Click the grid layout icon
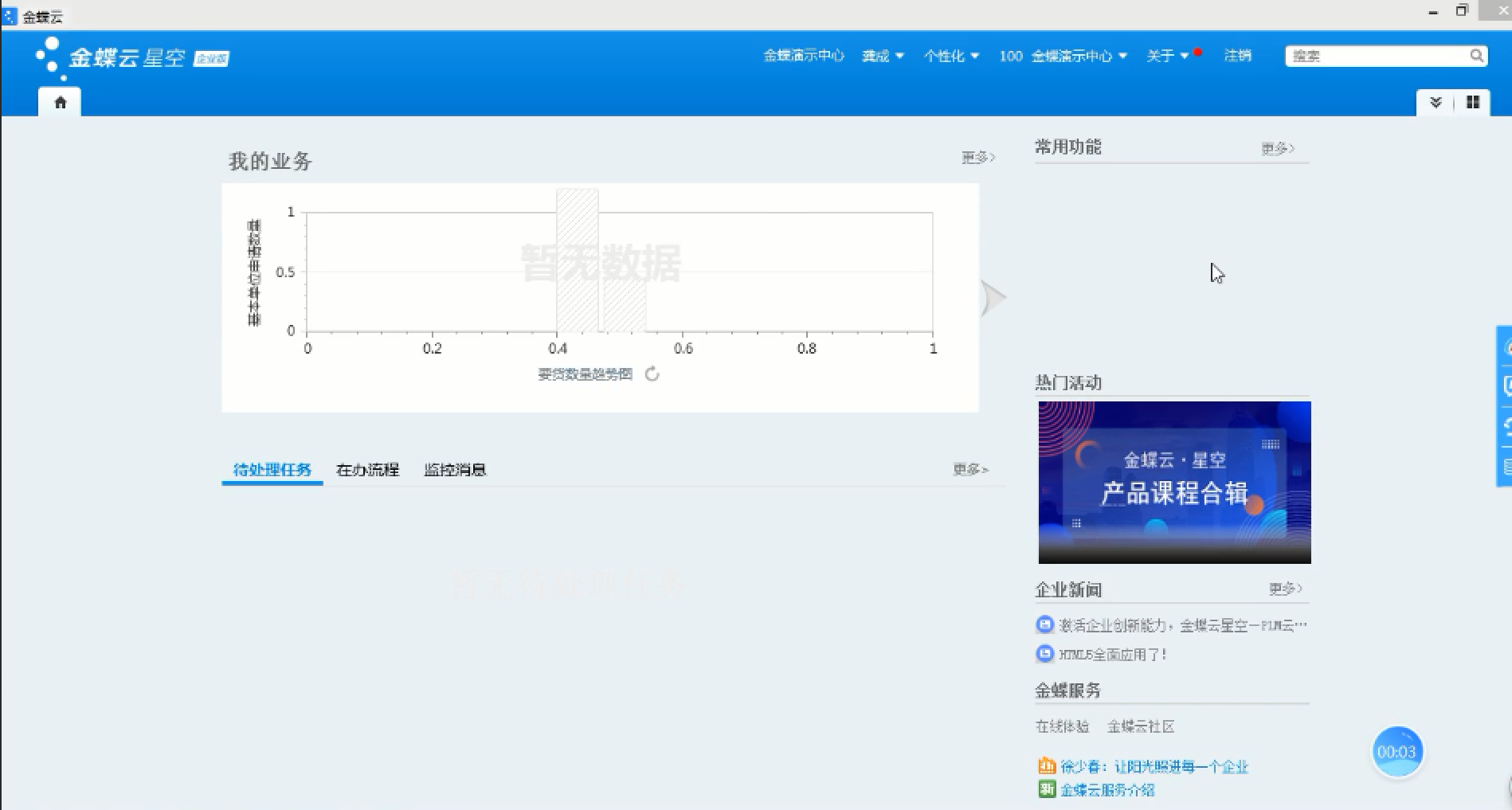Viewport: 1512px width, 810px height. pos(1473,102)
